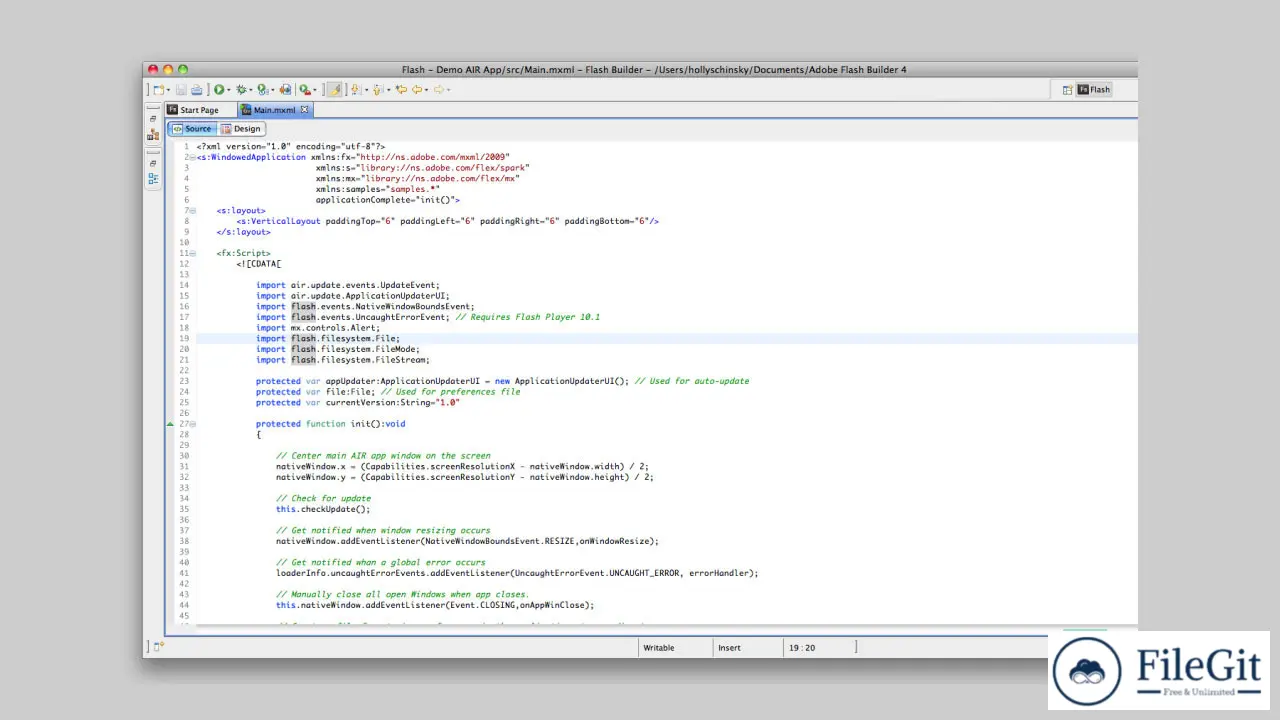Image resolution: width=1280 pixels, height=720 pixels.
Task: Click the Next Annotation icon
Action: [355, 90]
